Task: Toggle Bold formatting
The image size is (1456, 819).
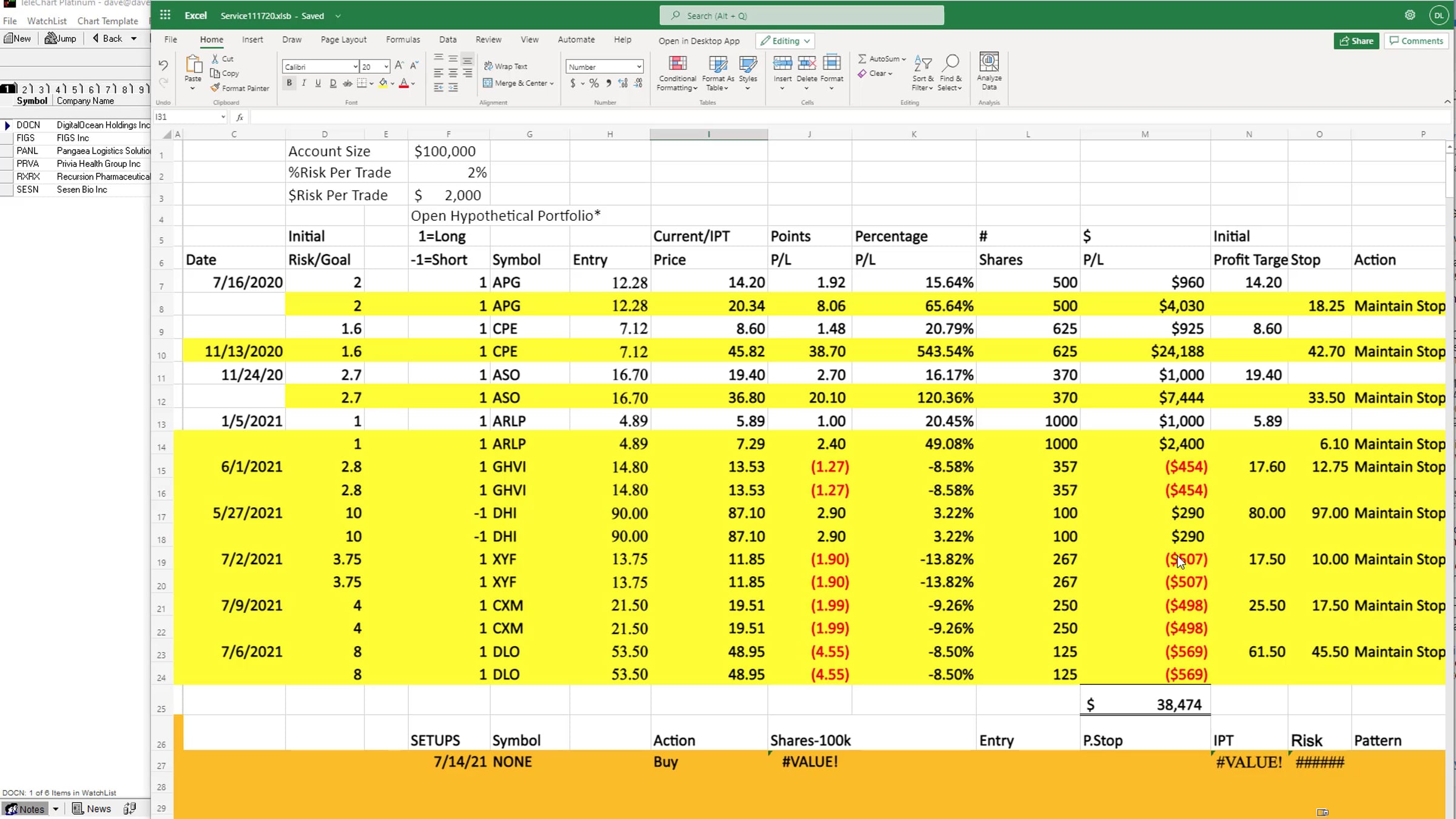Action: point(289,83)
